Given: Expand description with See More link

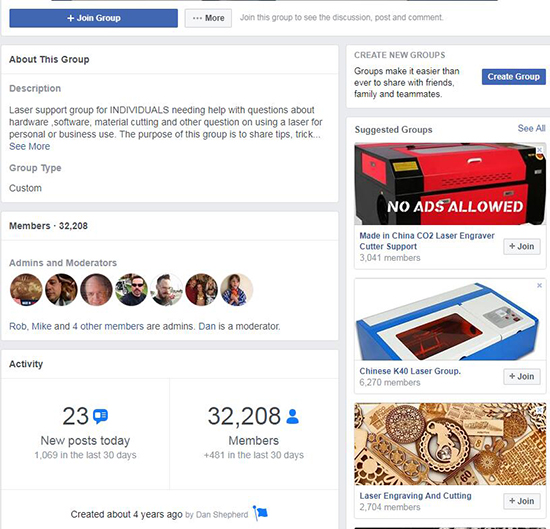Looking at the screenshot, I should (29, 146).
